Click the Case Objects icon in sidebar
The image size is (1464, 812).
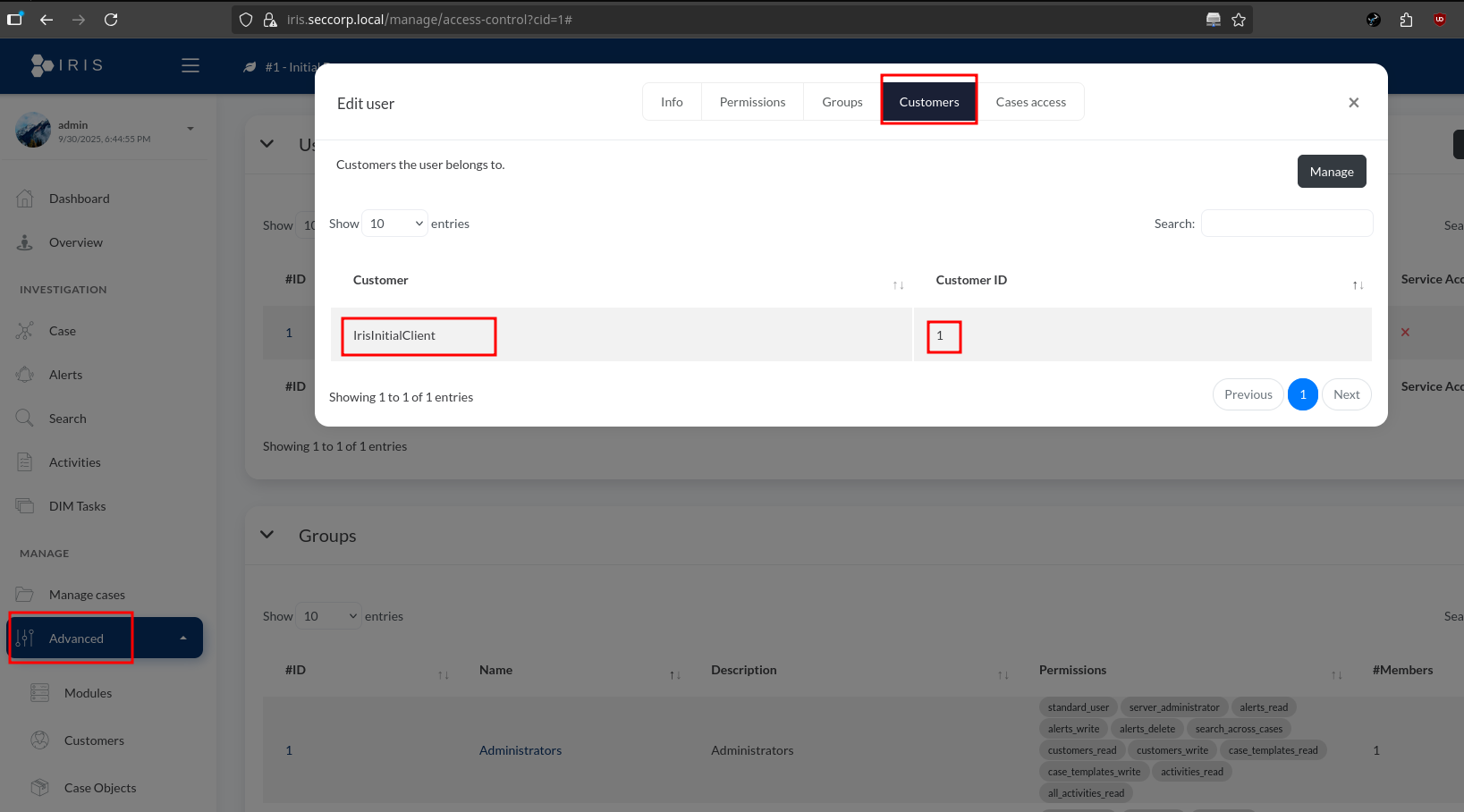(40, 788)
